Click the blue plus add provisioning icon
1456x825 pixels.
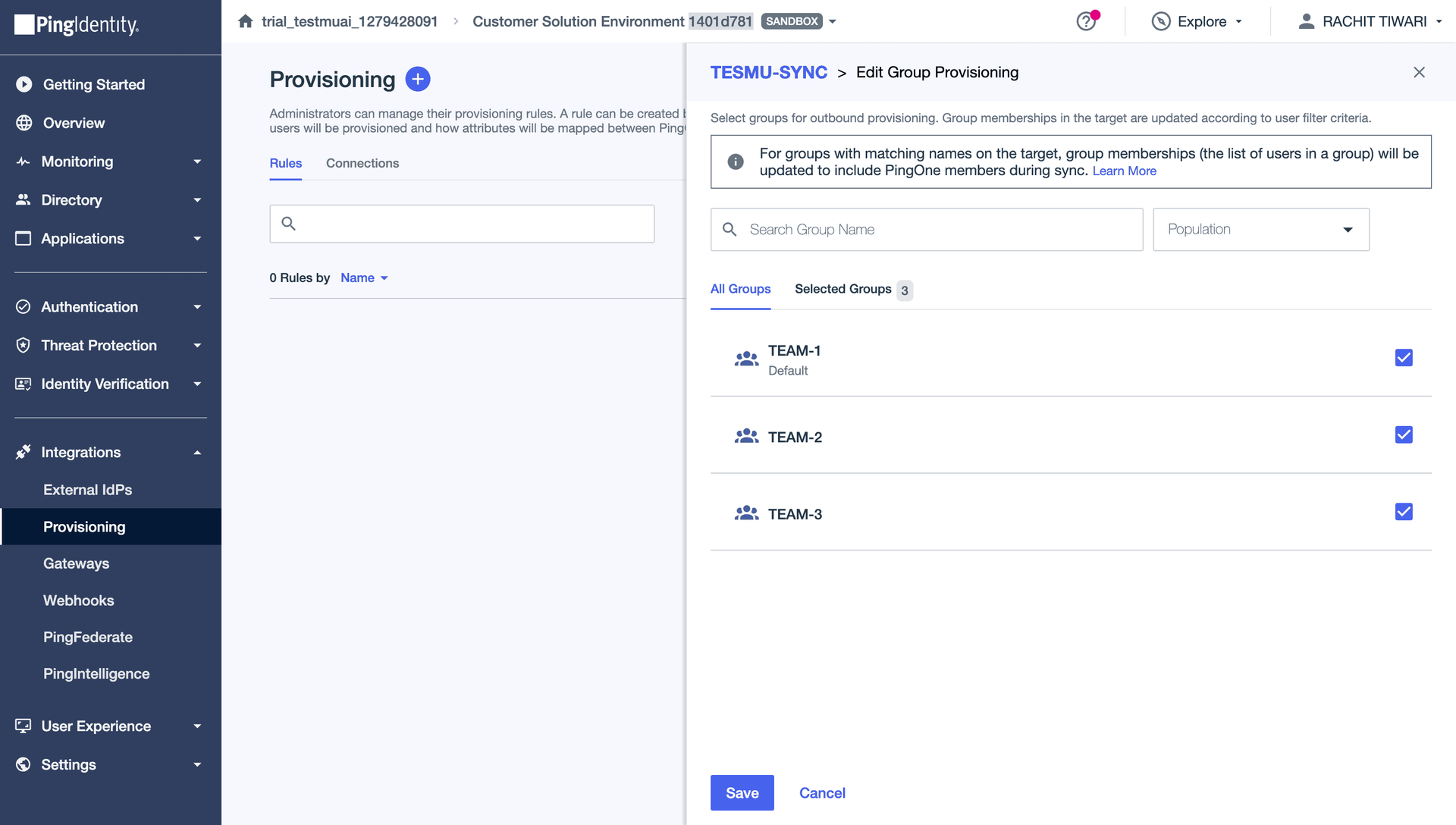point(418,79)
